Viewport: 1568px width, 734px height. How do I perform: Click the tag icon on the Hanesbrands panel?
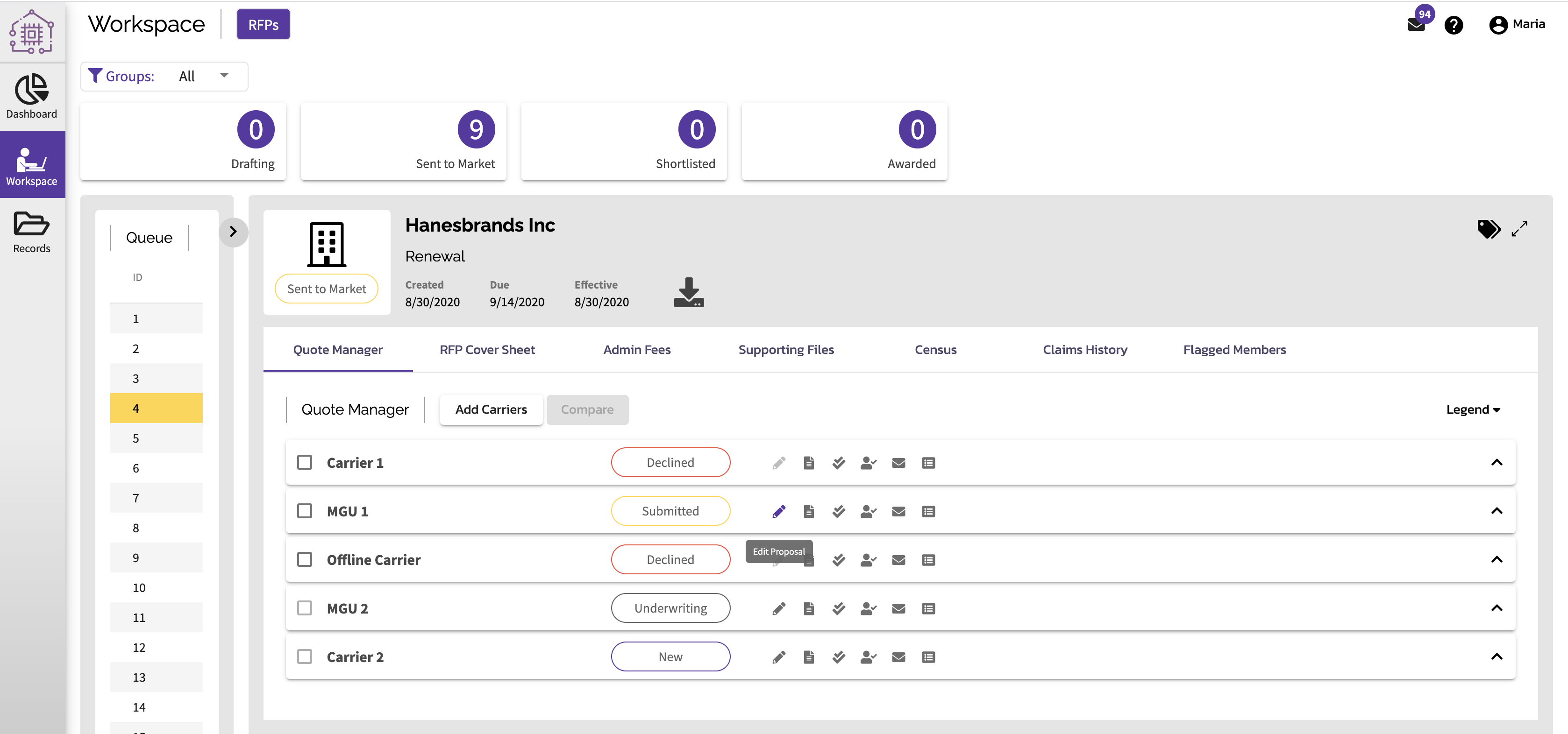1489,229
